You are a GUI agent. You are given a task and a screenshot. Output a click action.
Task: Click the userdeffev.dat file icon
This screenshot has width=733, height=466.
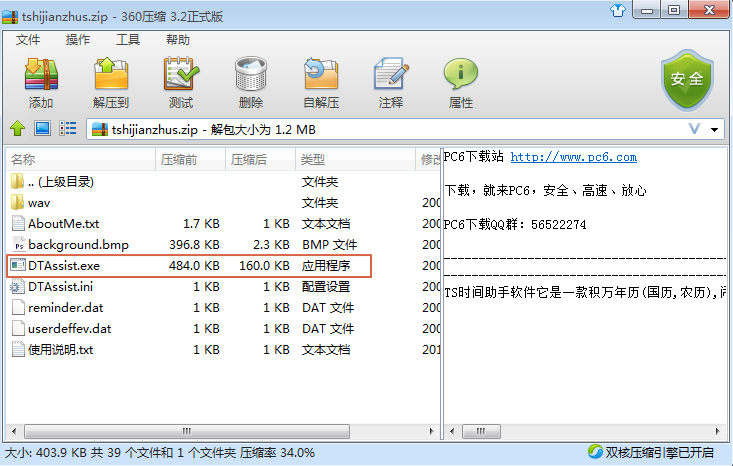pos(18,328)
